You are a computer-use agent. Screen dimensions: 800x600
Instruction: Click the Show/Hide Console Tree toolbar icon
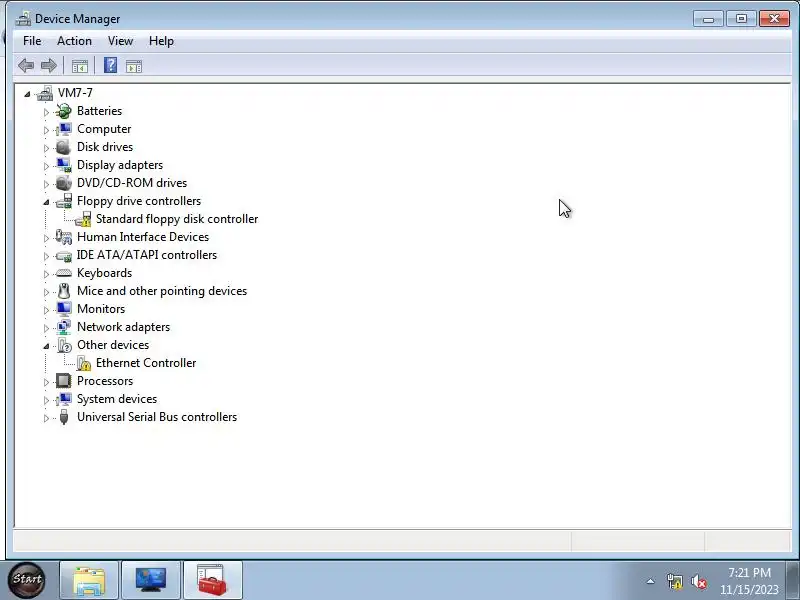pos(80,66)
